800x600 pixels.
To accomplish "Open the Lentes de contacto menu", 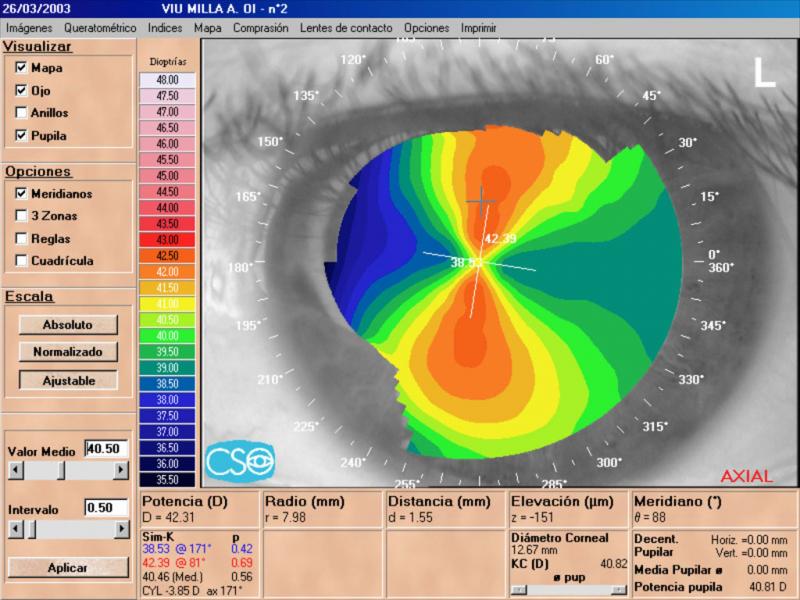I will [346, 28].
